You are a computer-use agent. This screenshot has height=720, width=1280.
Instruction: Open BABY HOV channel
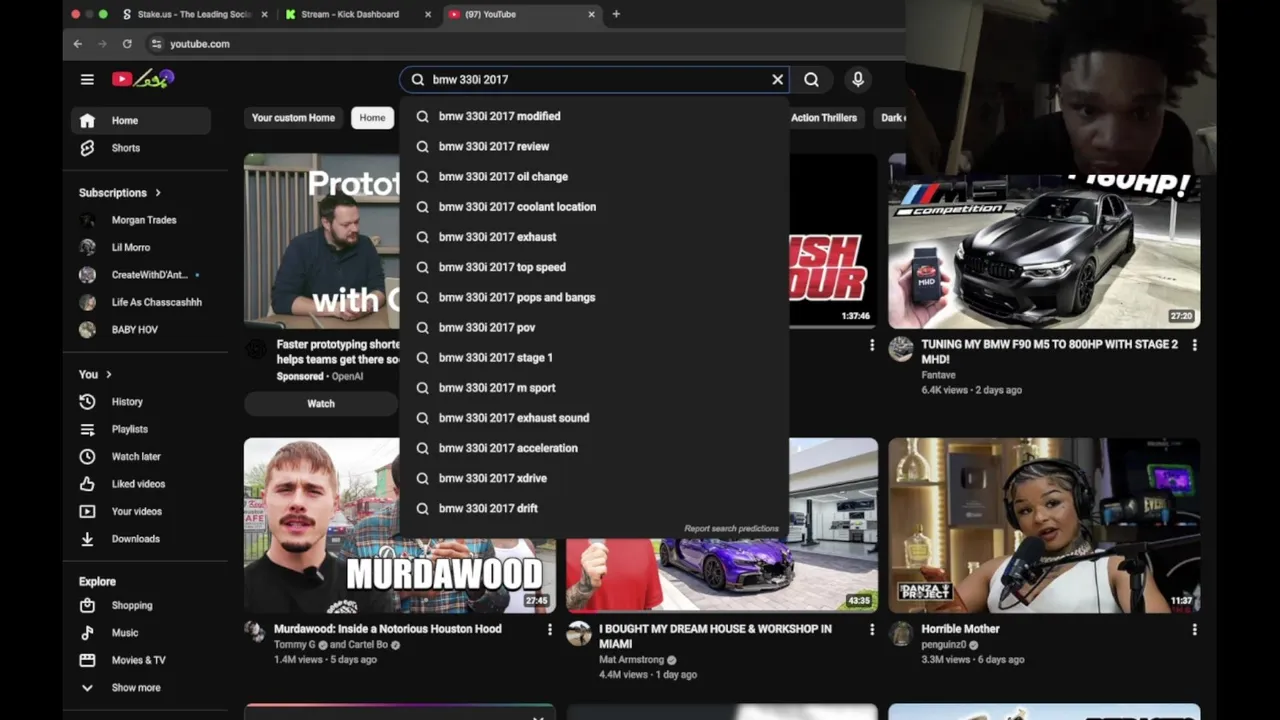[x=141, y=329]
